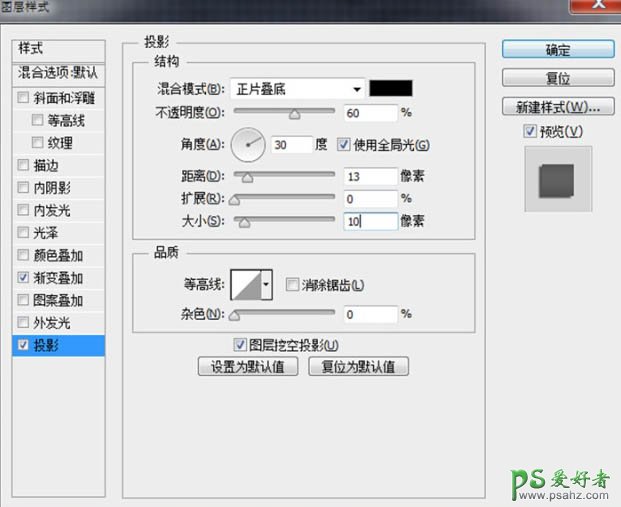621x507 pixels.
Task: Enable the 斜面和浮雕 checkbox
Action: 24,98
